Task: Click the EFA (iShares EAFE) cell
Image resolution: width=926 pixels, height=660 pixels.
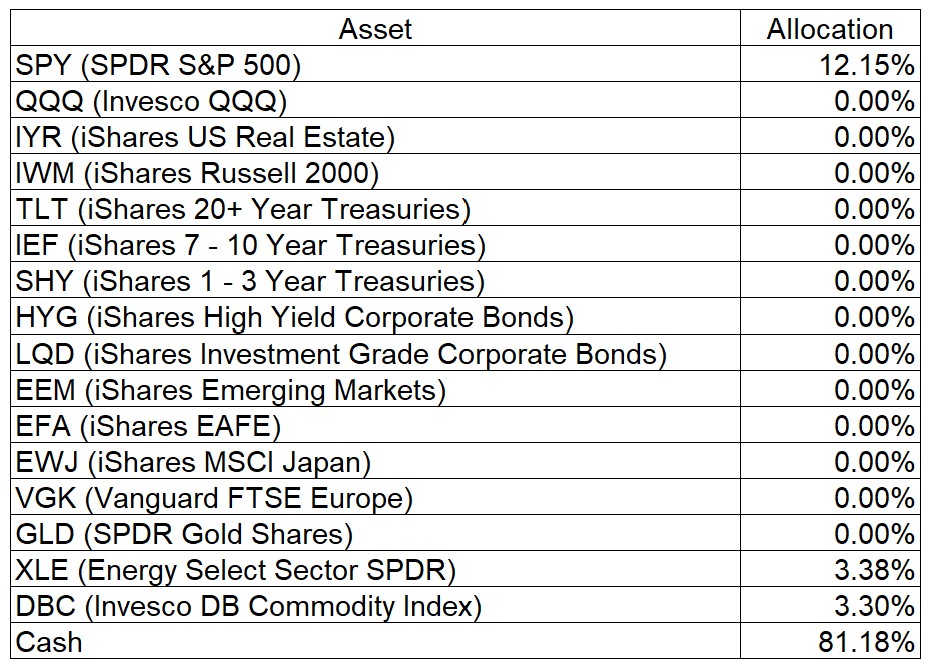Action: (148, 426)
